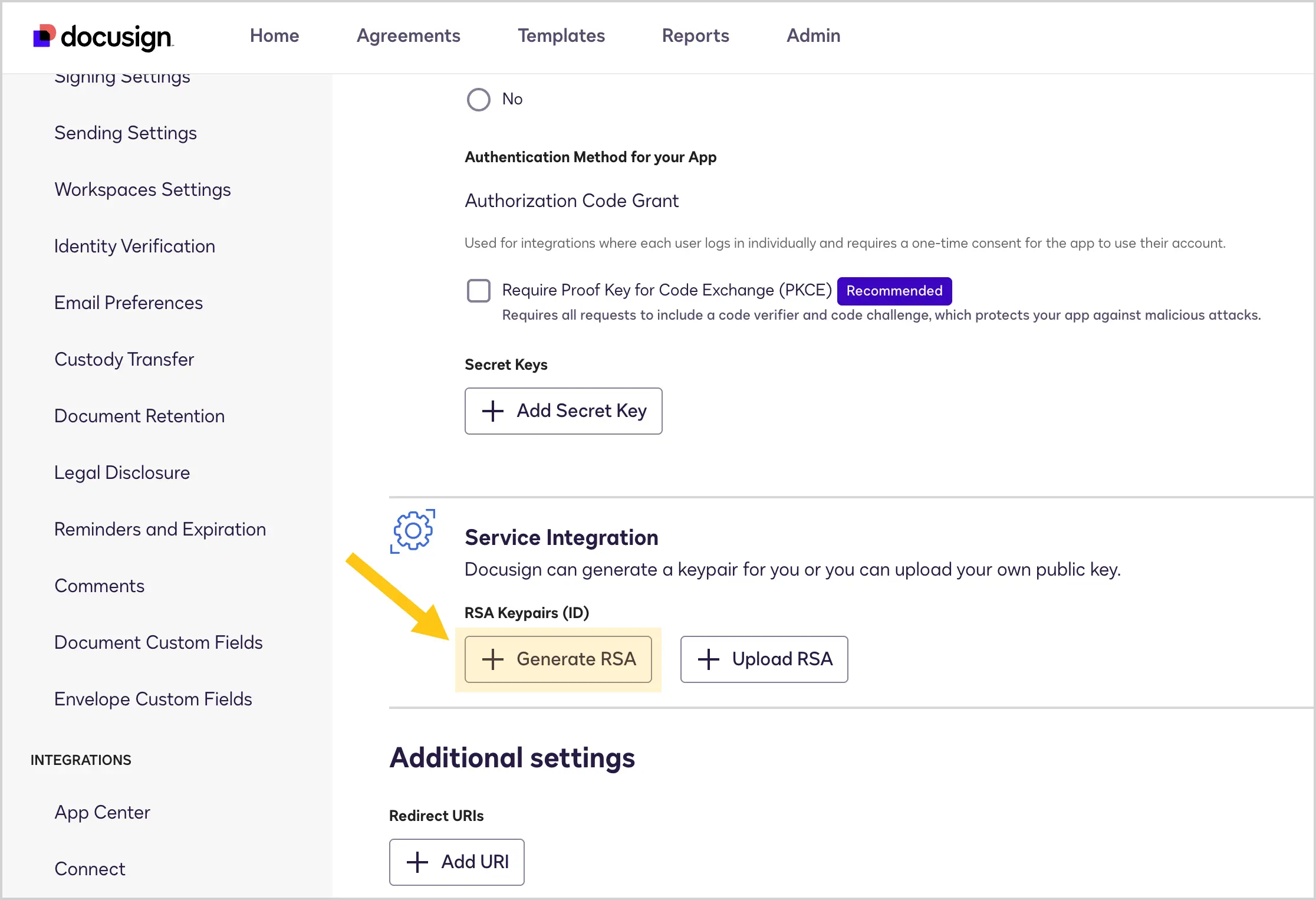Click the Docusign logo
1316x900 pixels.
[103, 37]
